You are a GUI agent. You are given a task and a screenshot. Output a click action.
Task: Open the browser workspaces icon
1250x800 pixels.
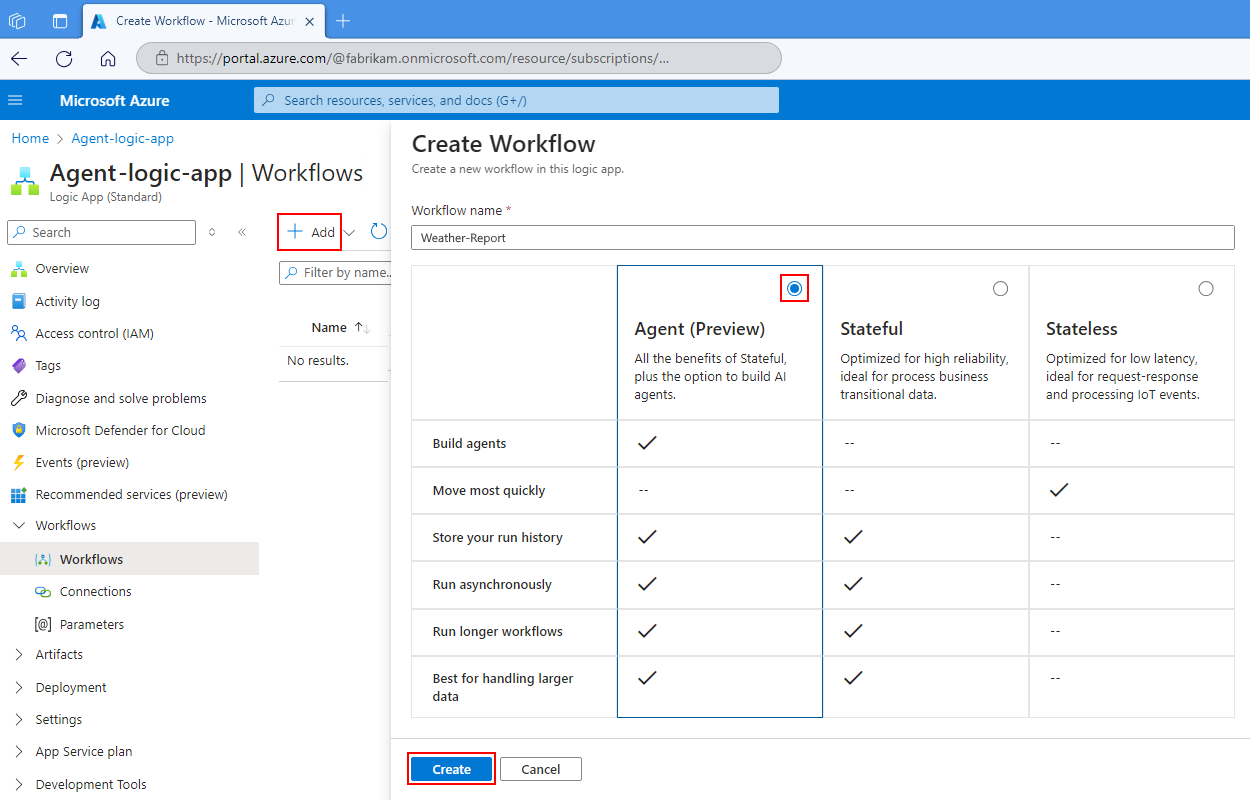pos(17,20)
